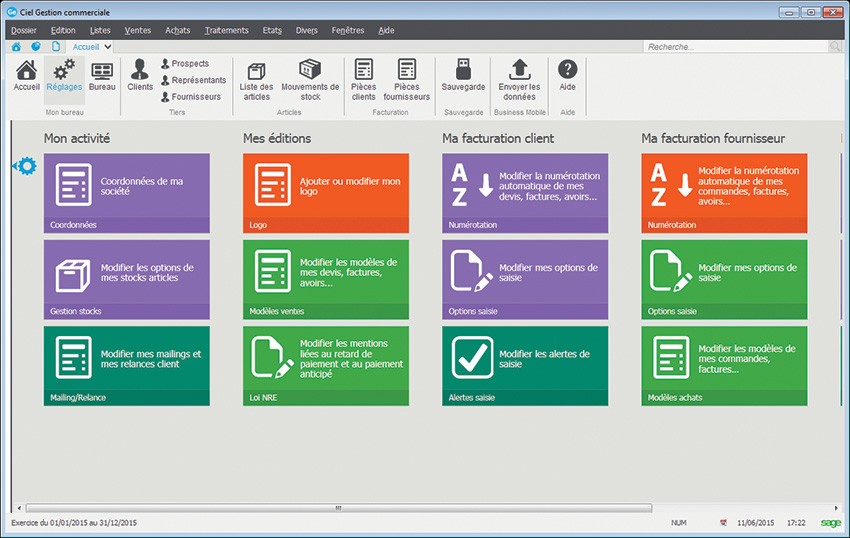Image resolution: width=850 pixels, height=538 pixels.
Task: Open the Dossier menu
Action: (23, 30)
